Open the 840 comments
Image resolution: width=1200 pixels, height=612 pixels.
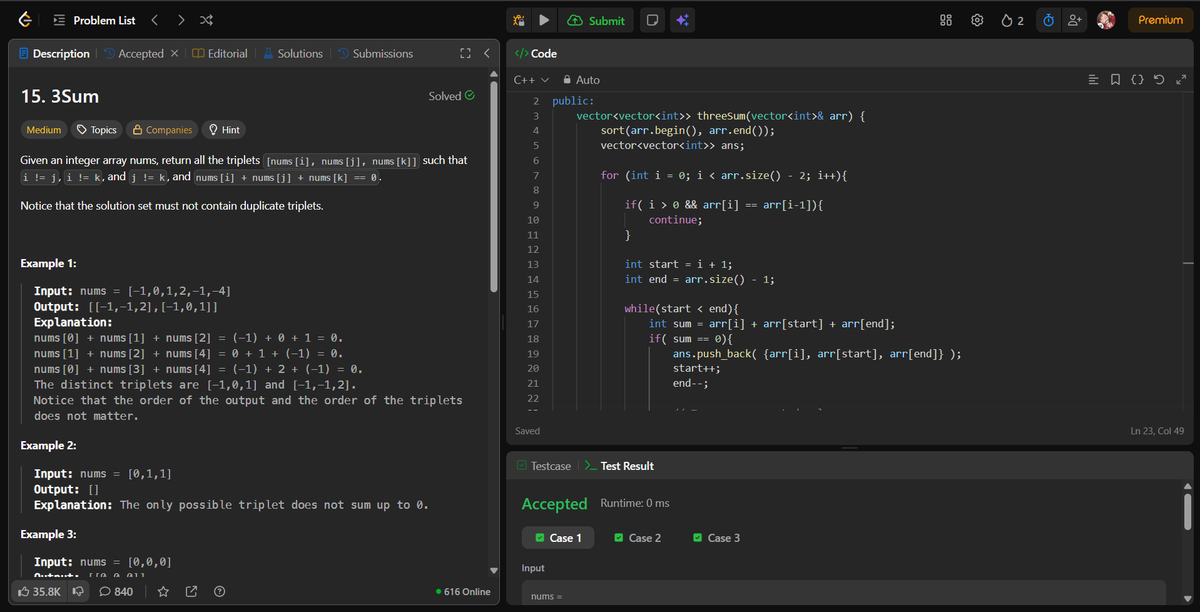click(116, 592)
